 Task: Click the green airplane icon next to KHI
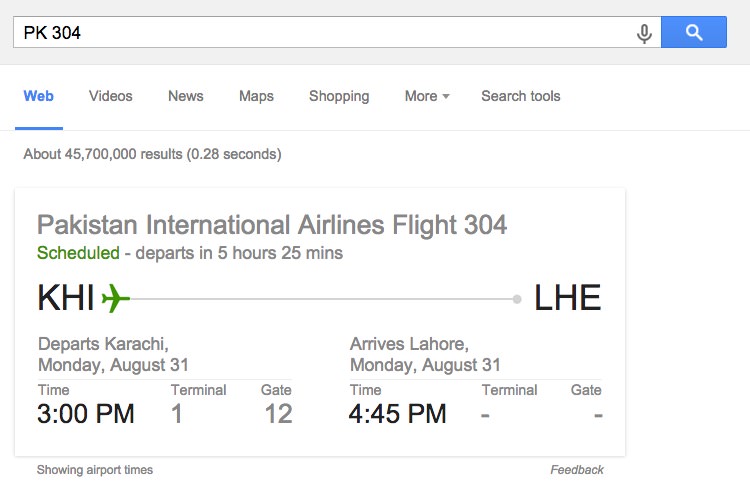pos(116,298)
